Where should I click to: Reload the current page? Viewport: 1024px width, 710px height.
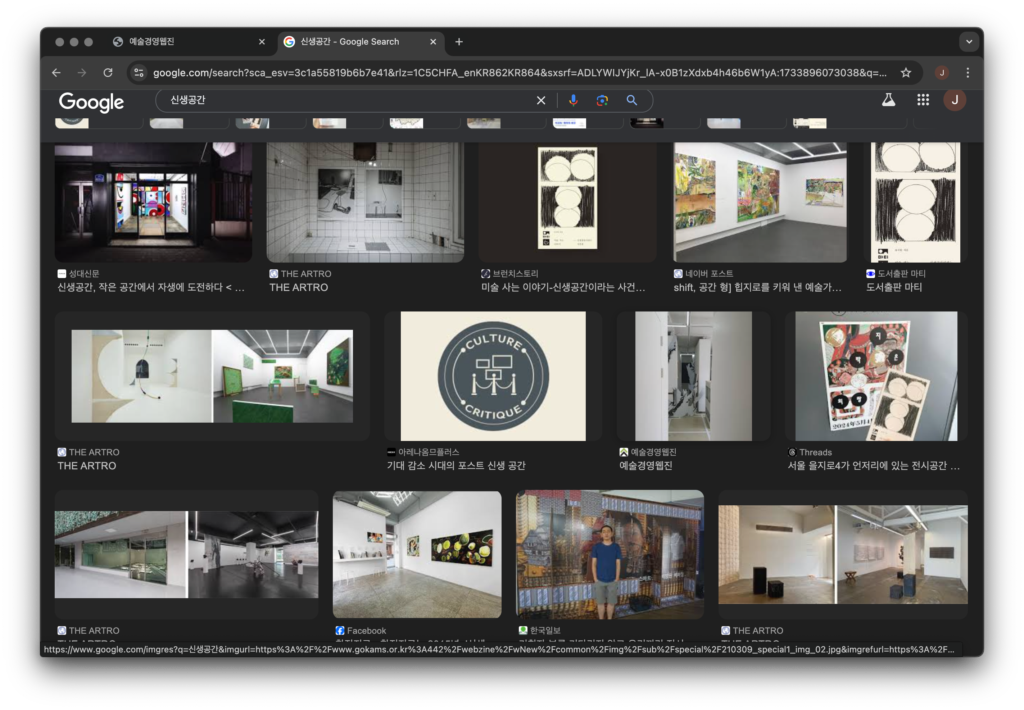click(x=108, y=73)
